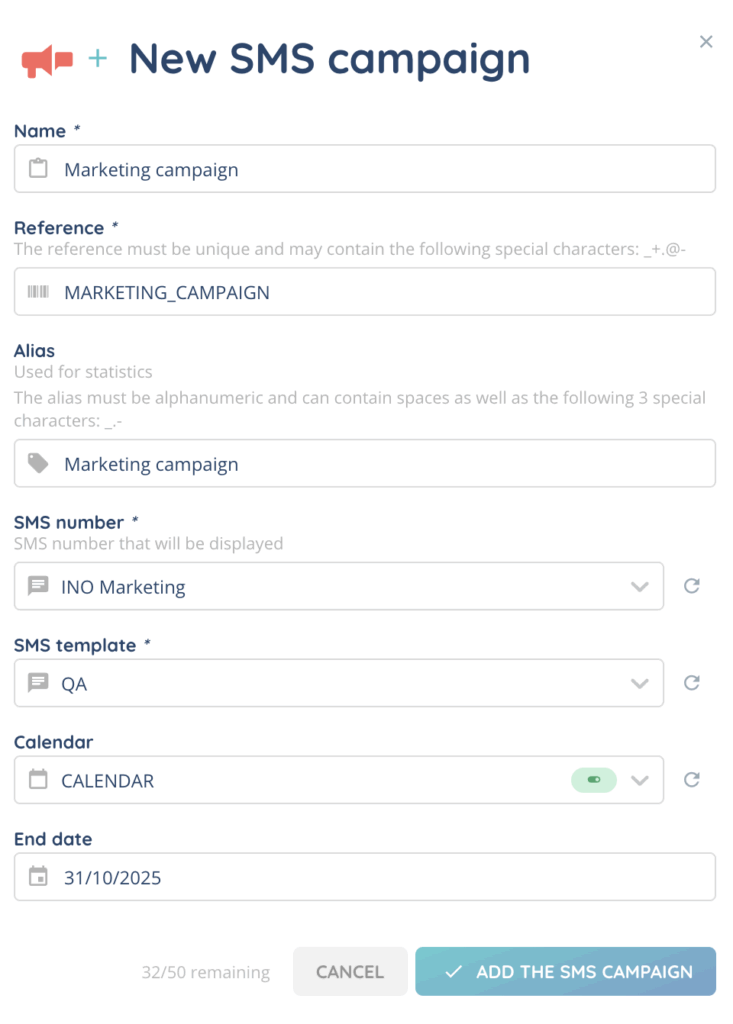Viewport: 733px width, 1024px height.
Task: Focus the Name field with Marketing campaign
Action: pyautogui.click(x=380, y=169)
